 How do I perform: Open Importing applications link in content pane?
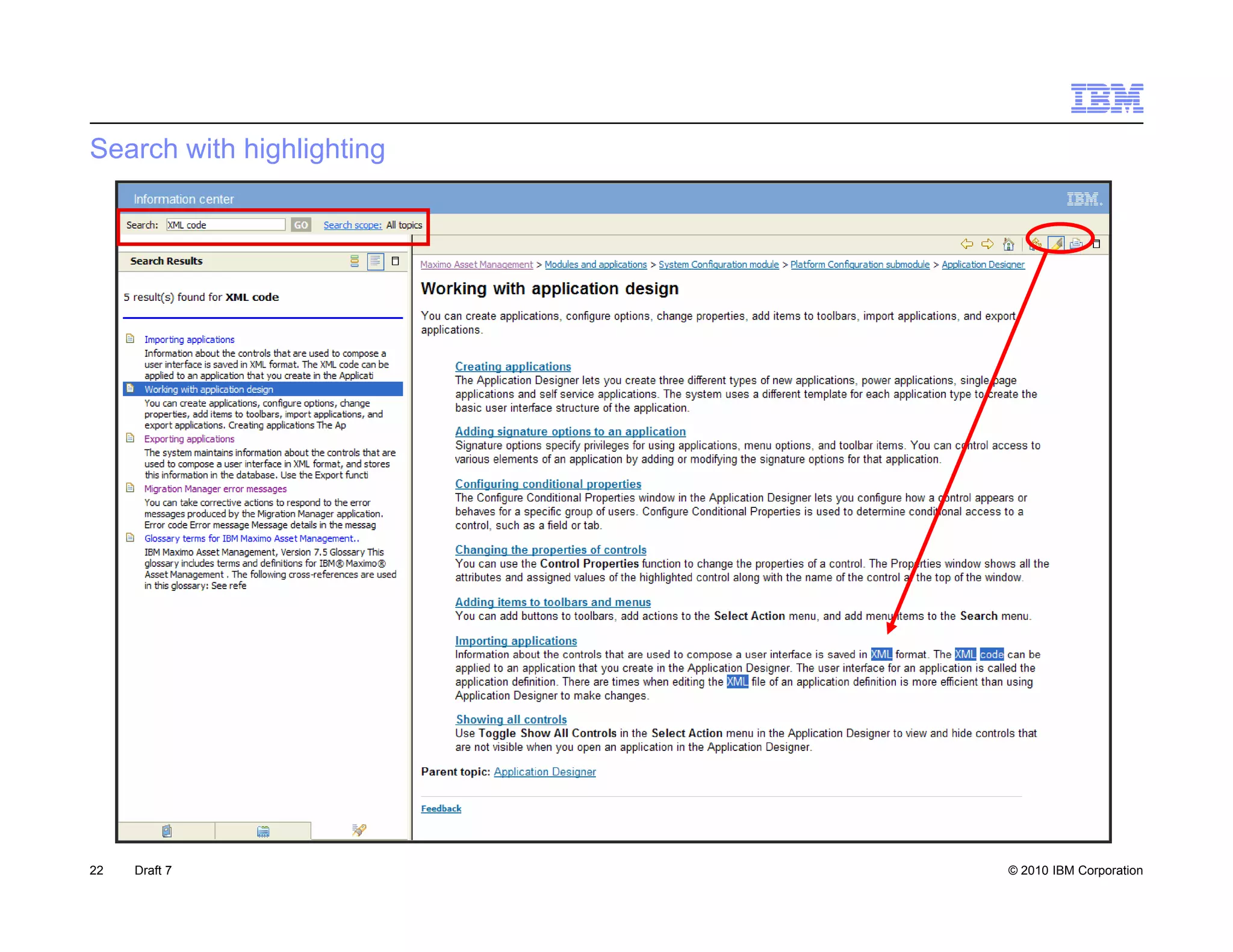pos(516,641)
